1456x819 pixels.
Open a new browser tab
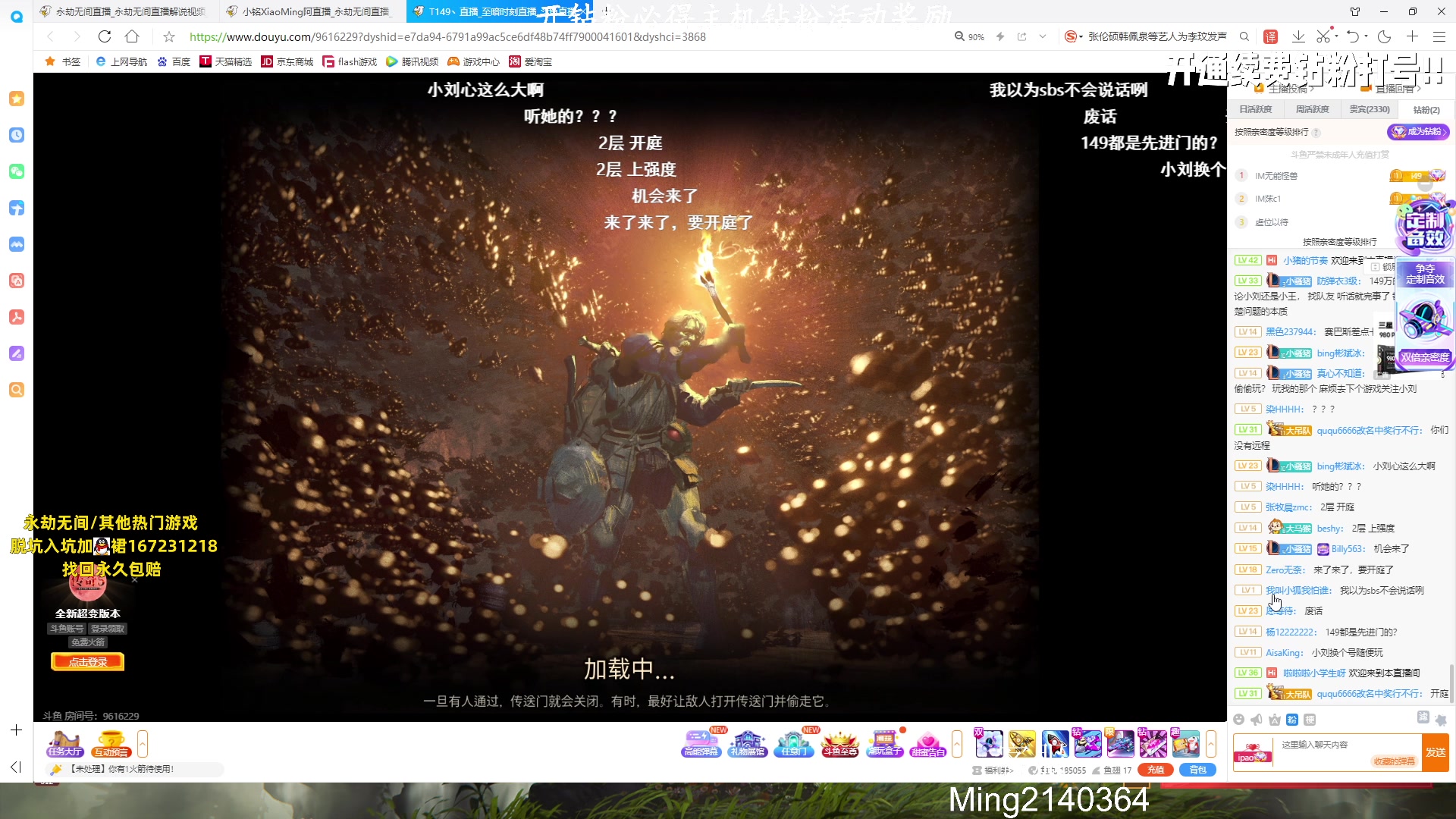pyautogui.click(x=606, y=11)
